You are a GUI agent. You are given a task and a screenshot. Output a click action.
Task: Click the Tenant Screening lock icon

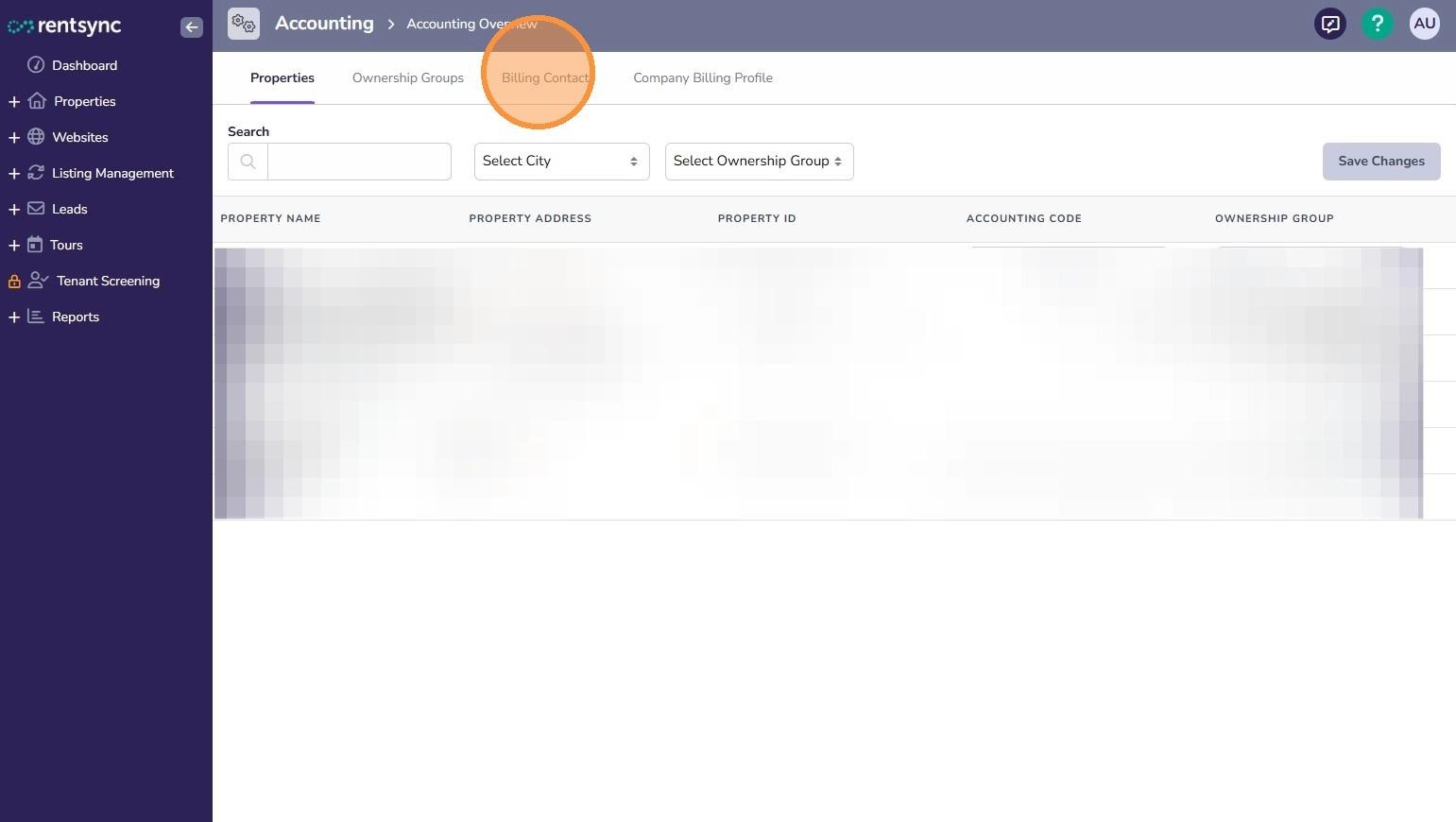(14, 281)
